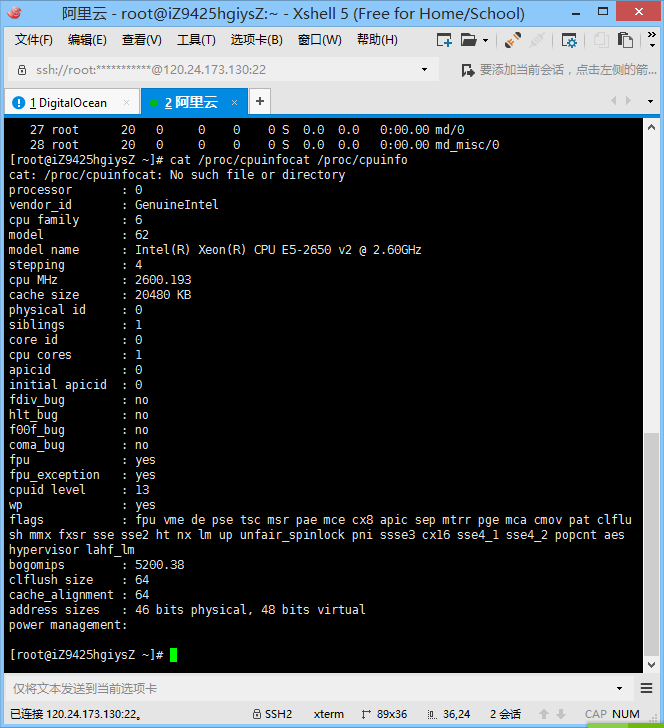
Task: Click the model name Xeon E5-2650 line
Action: point(215,250)
